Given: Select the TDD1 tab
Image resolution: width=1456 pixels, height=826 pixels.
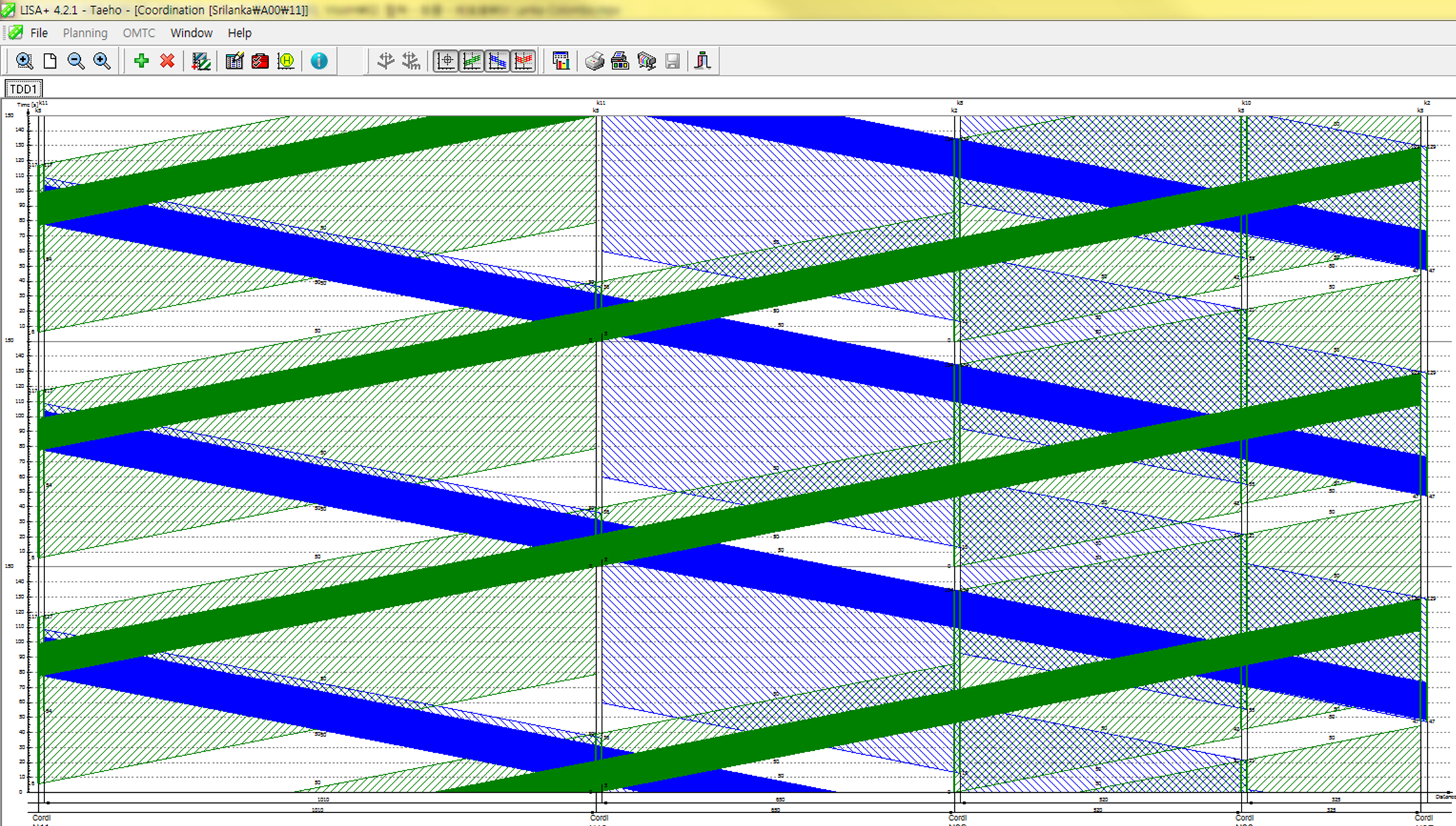Looking at the screenshot, I should [24, 89].
